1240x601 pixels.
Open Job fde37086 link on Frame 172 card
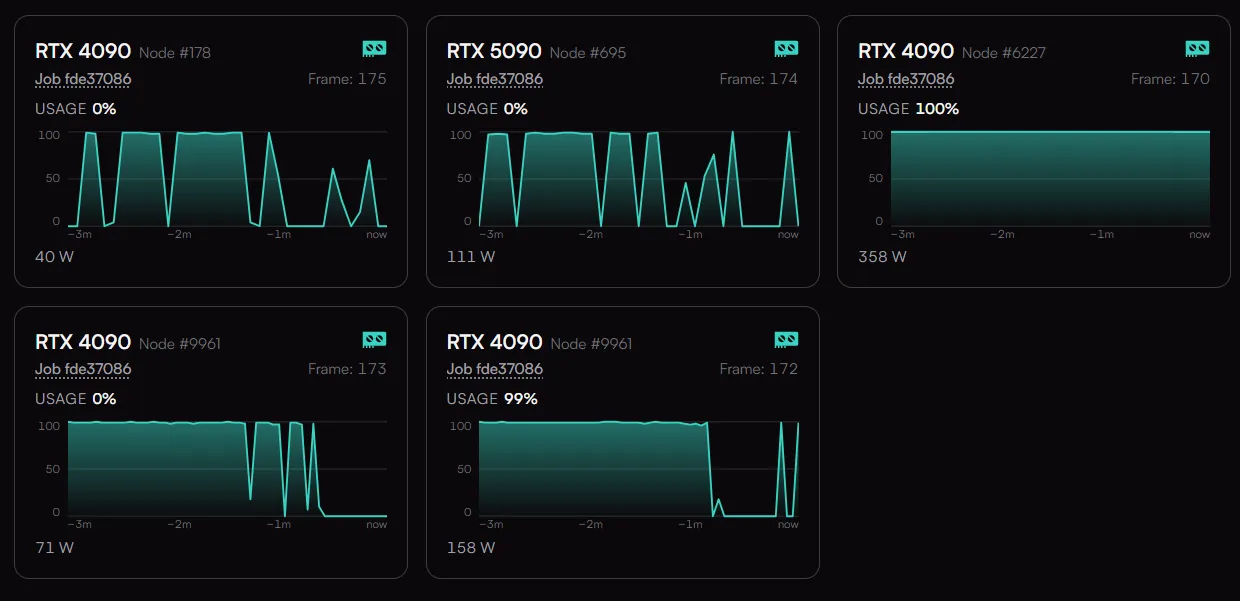click(x=495, y=369)
